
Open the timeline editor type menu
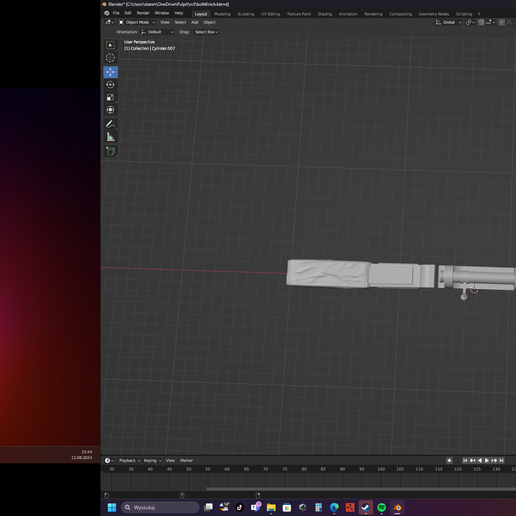[109, 461]
